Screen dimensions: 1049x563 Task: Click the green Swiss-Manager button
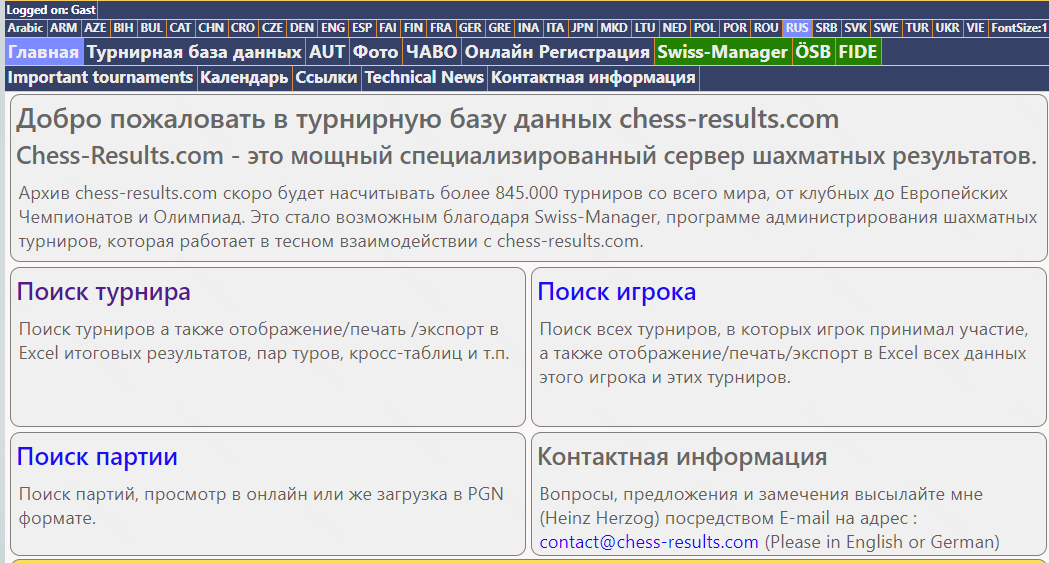[x=723, y=52]
